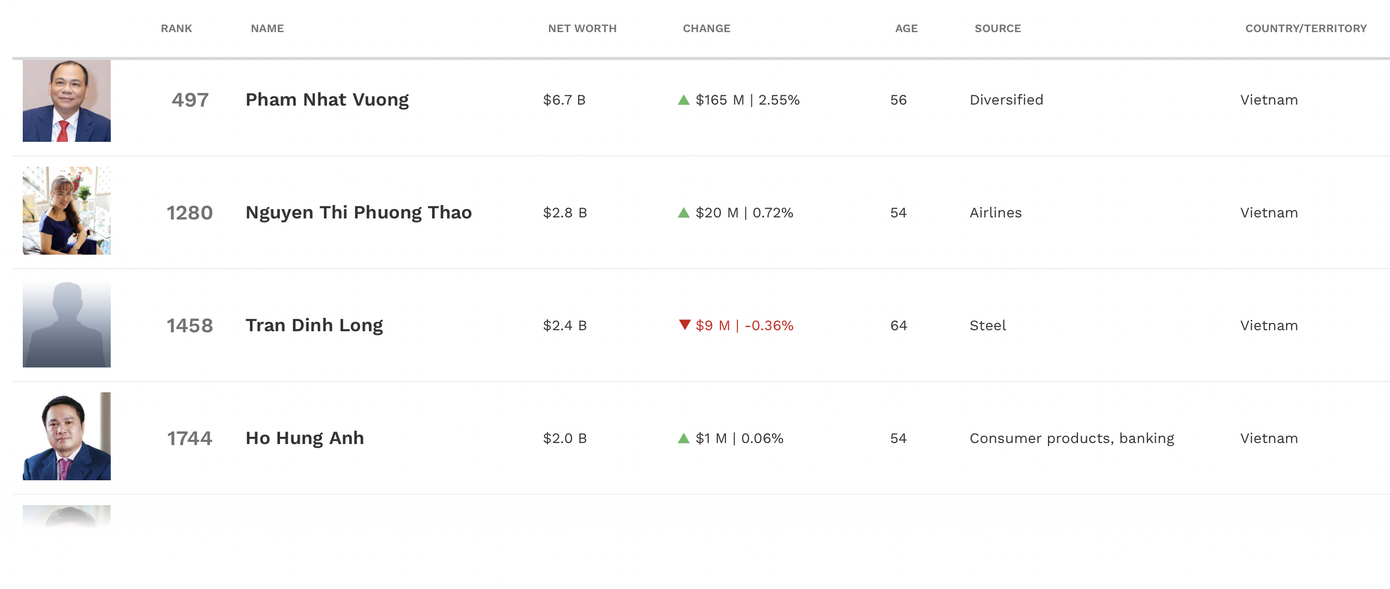Select the Steel source label
The height and width of the screenshot is (589, 1390).
click(x=987, y=325)
